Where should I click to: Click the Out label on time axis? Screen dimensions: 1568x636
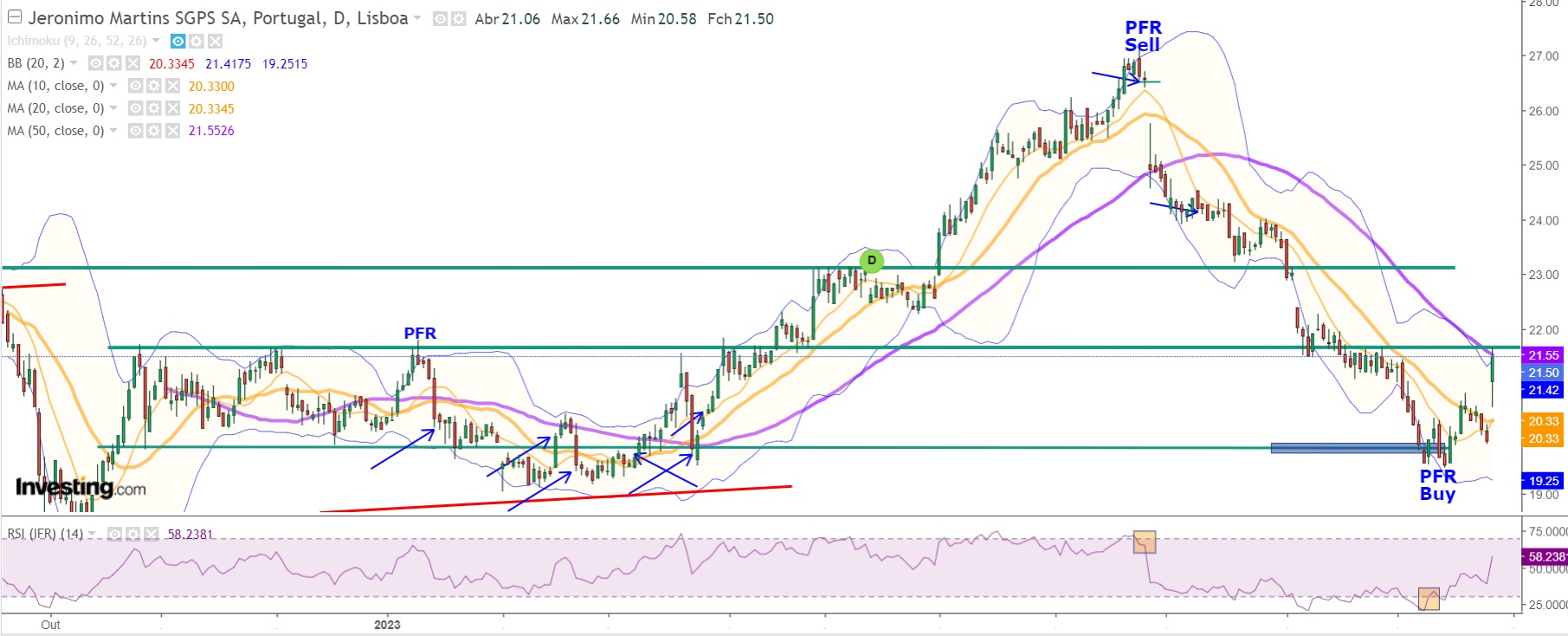[51, 625]
